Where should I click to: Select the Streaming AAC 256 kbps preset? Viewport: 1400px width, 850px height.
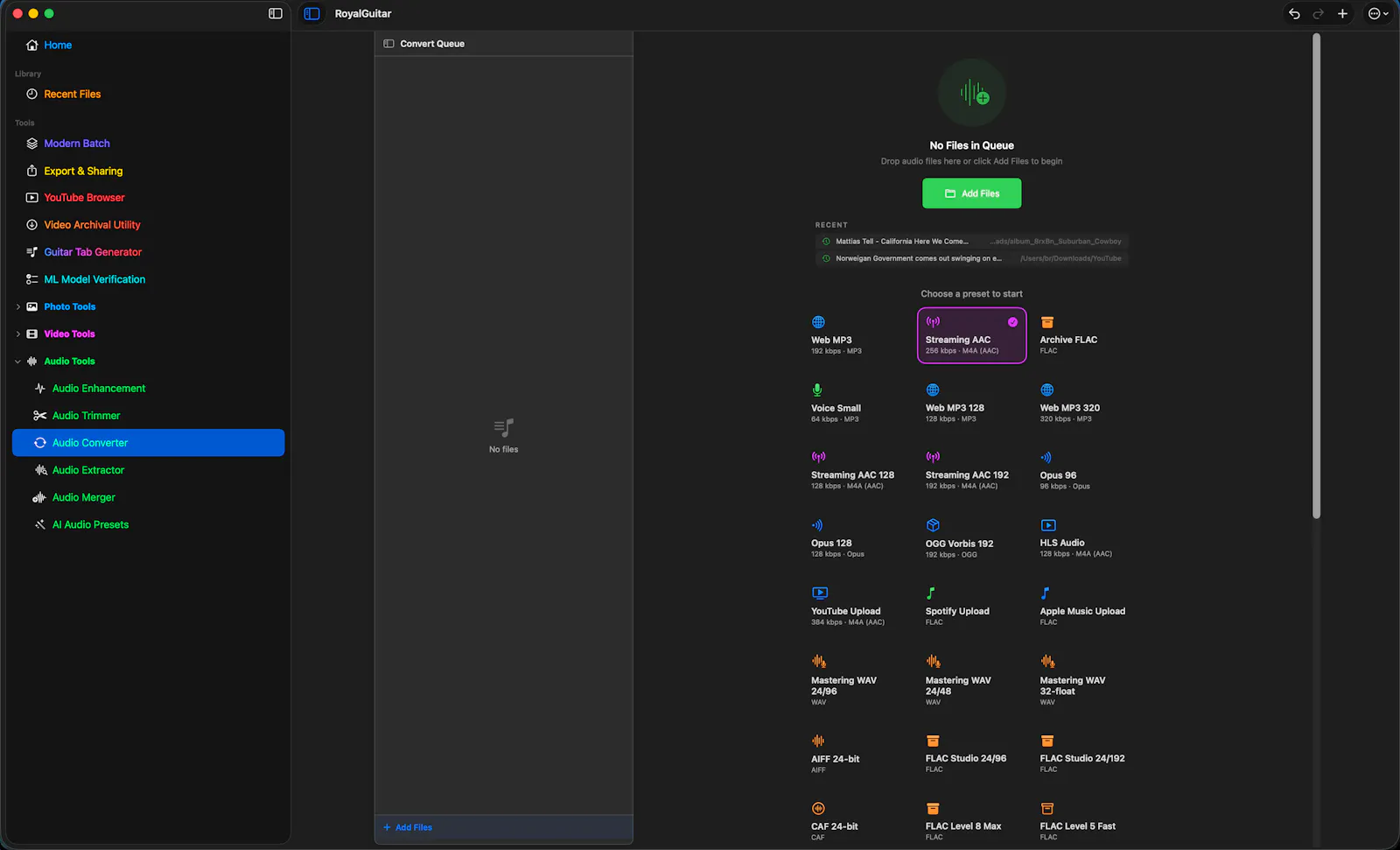pos(971,334)
